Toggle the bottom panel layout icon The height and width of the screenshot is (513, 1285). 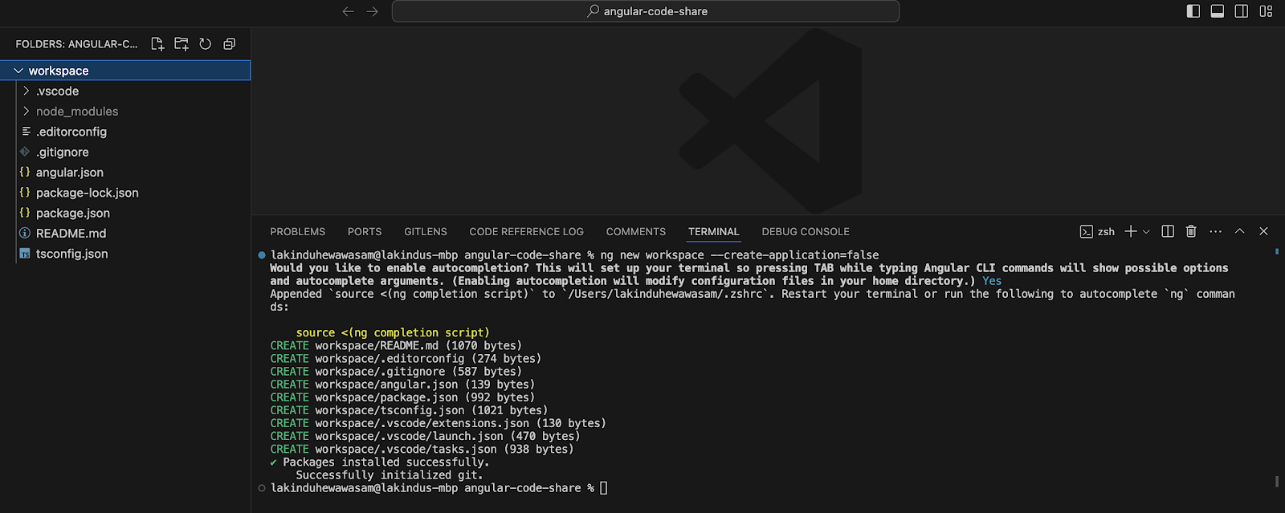(x=1217, y=11)
